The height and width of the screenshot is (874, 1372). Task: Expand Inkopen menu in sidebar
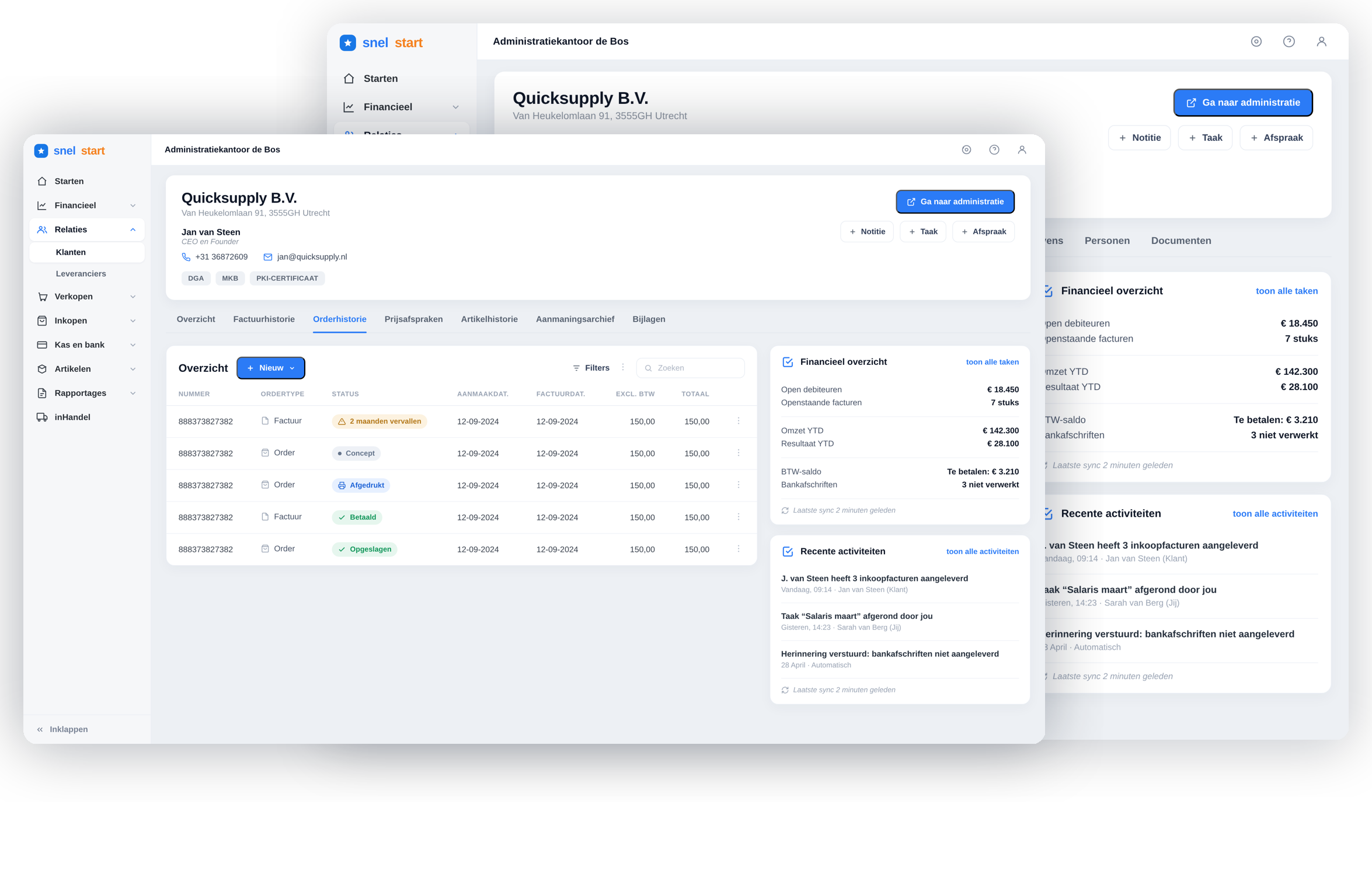[86, 321]
